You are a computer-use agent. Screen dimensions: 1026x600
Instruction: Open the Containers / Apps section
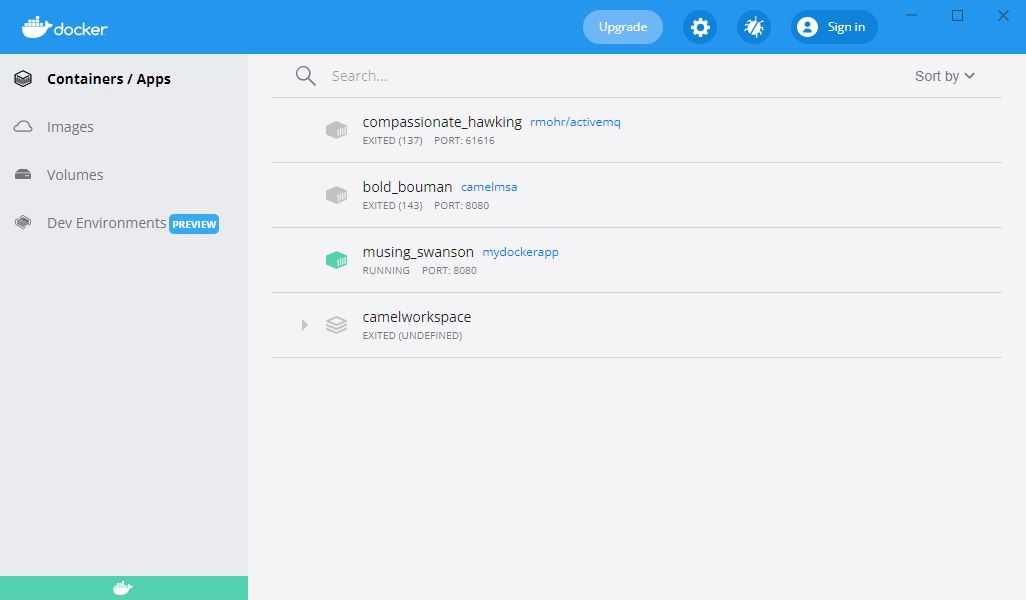[109, 79]
